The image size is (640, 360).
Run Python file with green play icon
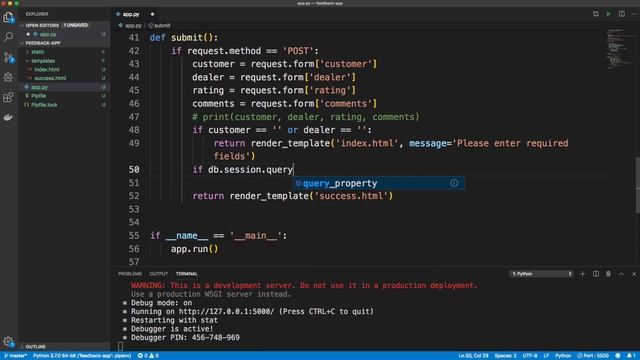pyautogui.click(x=608, y=14)
